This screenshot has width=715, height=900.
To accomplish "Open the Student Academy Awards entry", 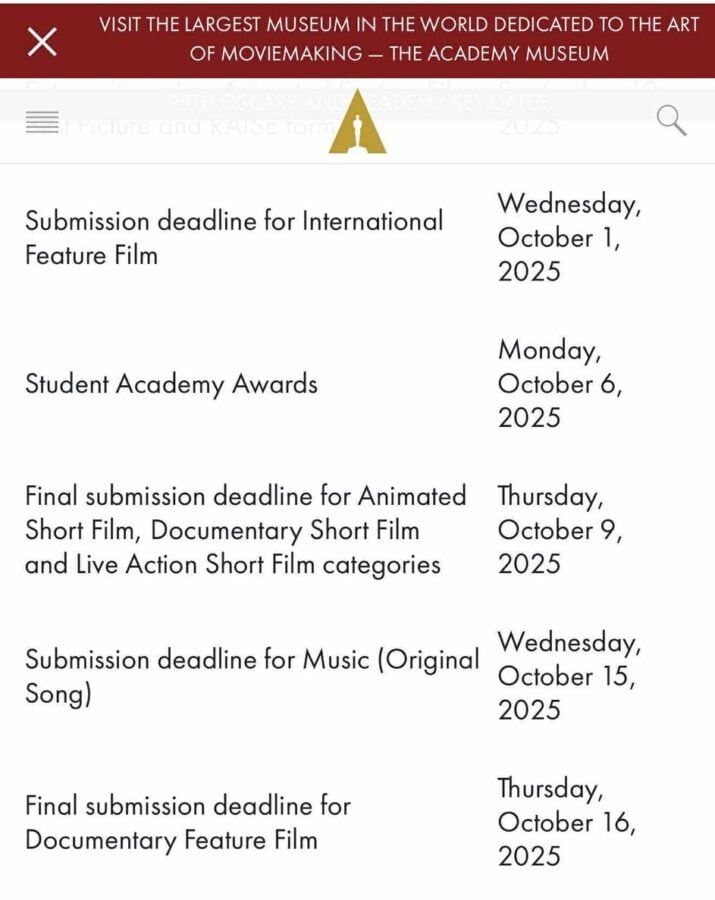I will (171, 384).
